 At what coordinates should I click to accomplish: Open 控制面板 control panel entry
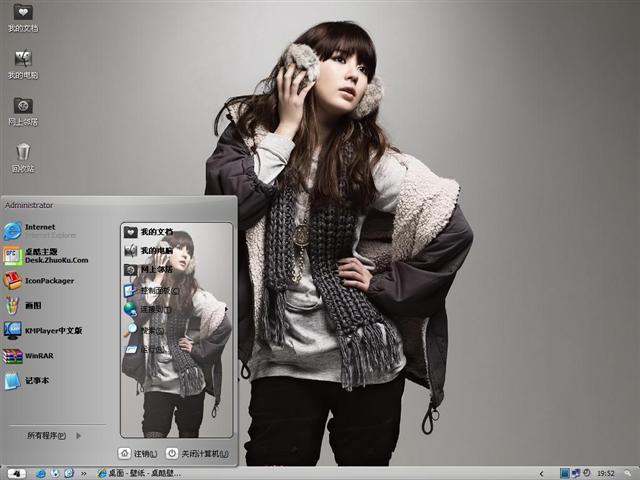(151, 291)
